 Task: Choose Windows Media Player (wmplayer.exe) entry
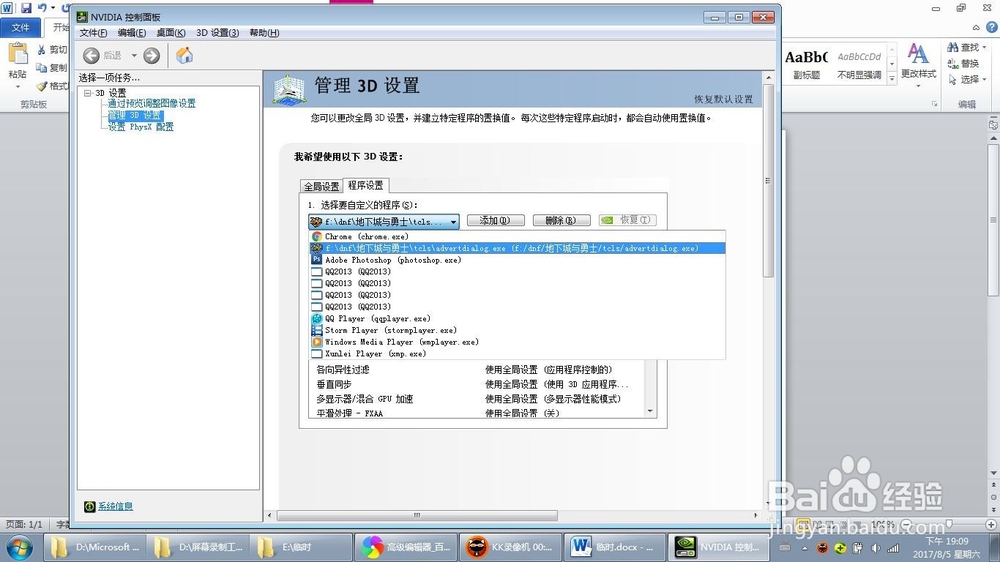517,342
